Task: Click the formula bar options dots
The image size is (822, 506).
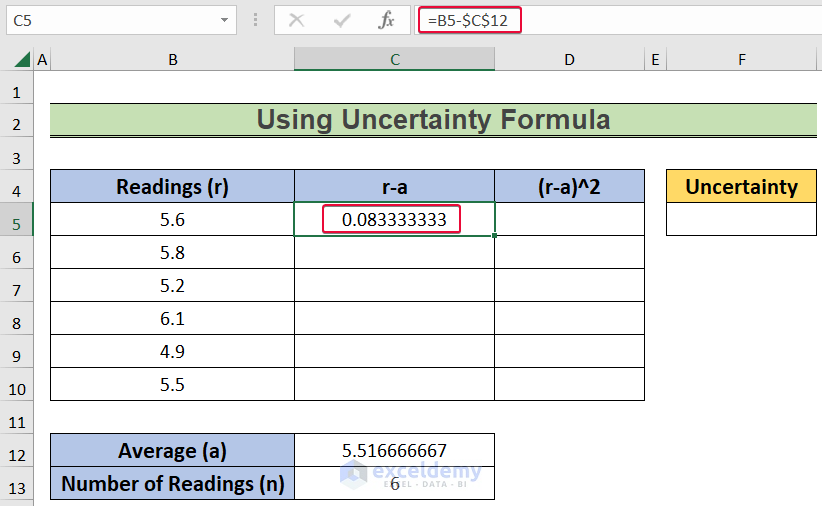Action: click(x=255, y=20)
